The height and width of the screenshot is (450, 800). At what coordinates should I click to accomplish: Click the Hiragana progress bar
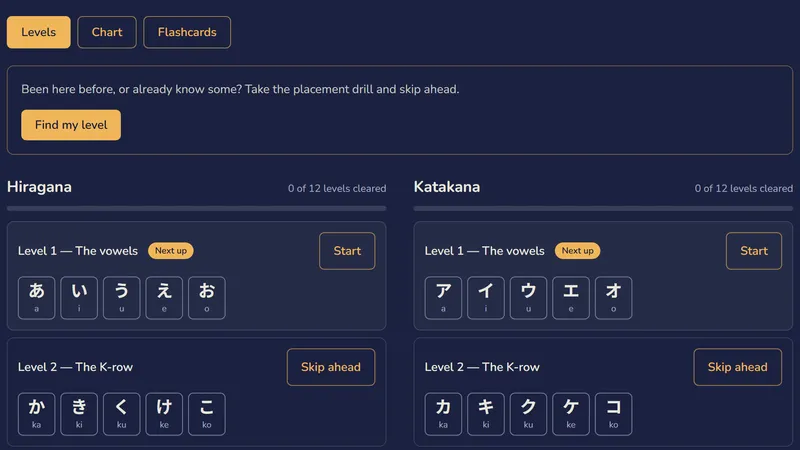pos(196,208)
